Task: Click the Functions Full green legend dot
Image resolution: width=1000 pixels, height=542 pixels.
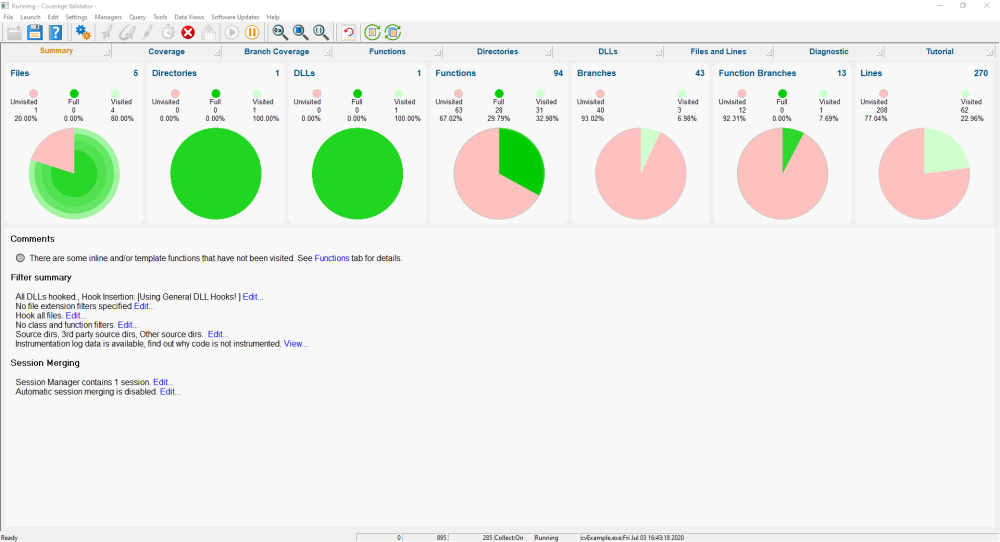Action: click(499, 94)
